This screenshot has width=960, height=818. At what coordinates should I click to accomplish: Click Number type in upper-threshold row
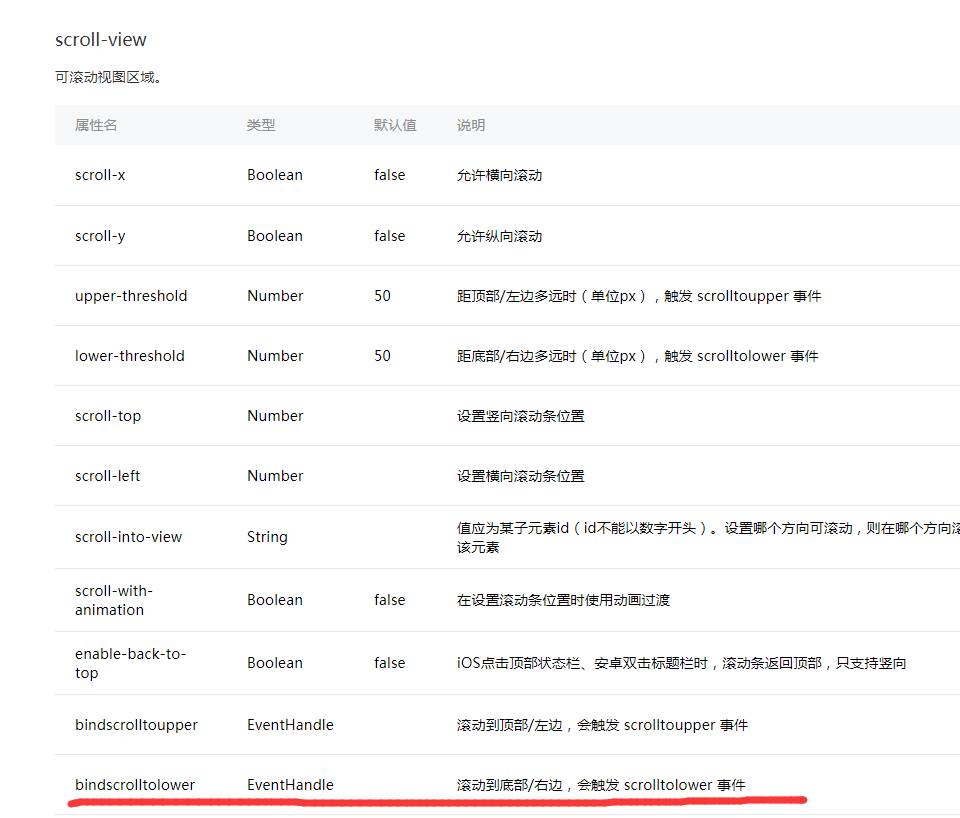tap(275, 296)
